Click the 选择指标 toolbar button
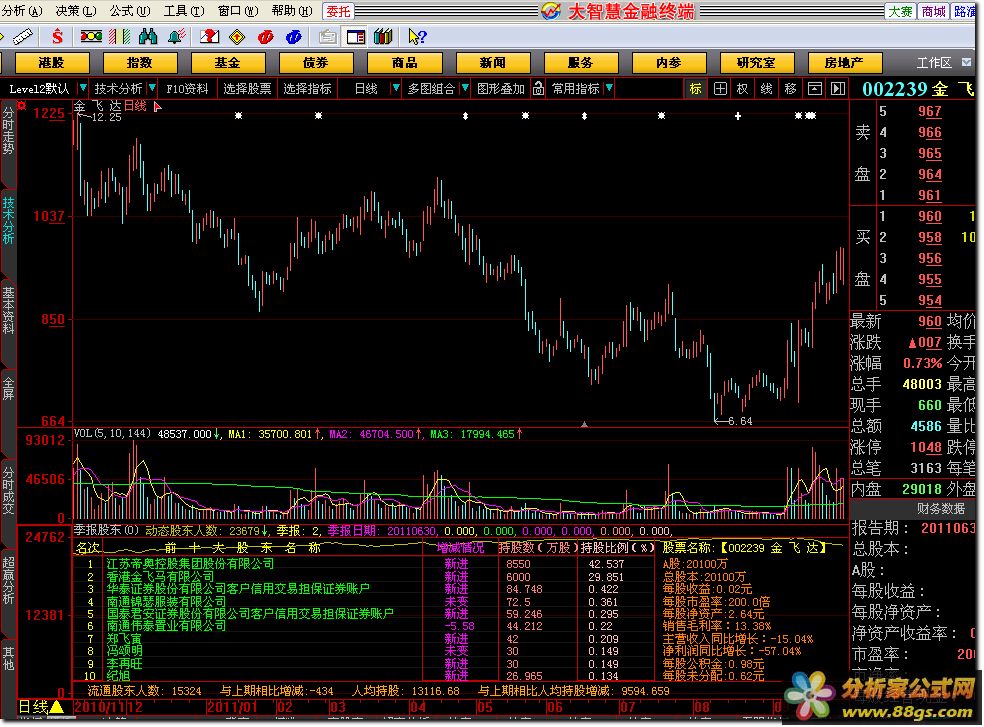This screenshot has height=727, width=984. (307, 89)
